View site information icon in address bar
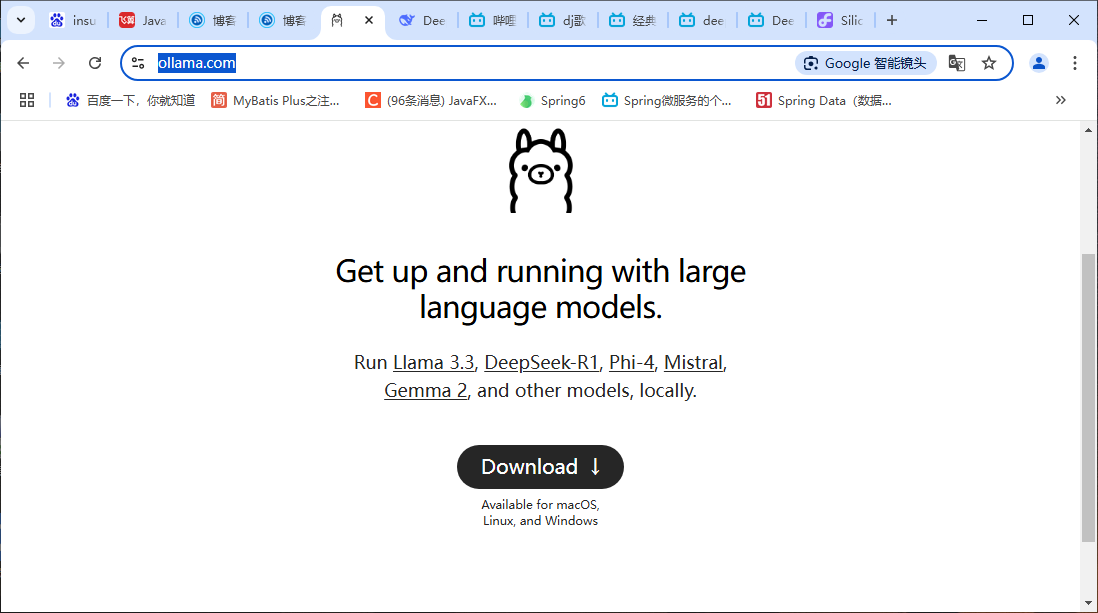This screenshot has width=1098, height=613. pos(138,63)
